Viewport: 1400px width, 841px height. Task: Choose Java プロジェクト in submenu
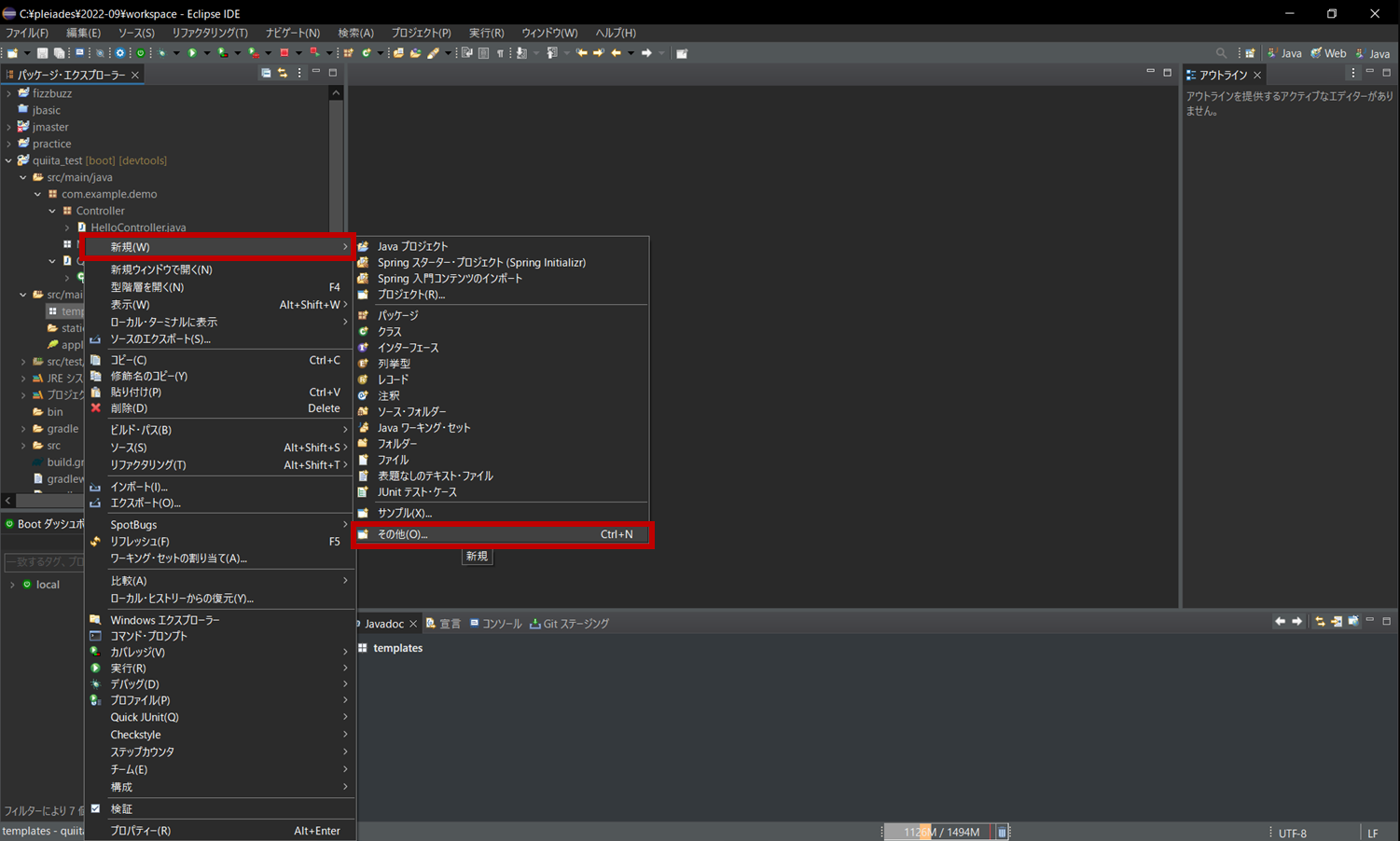tap(503, 246)
